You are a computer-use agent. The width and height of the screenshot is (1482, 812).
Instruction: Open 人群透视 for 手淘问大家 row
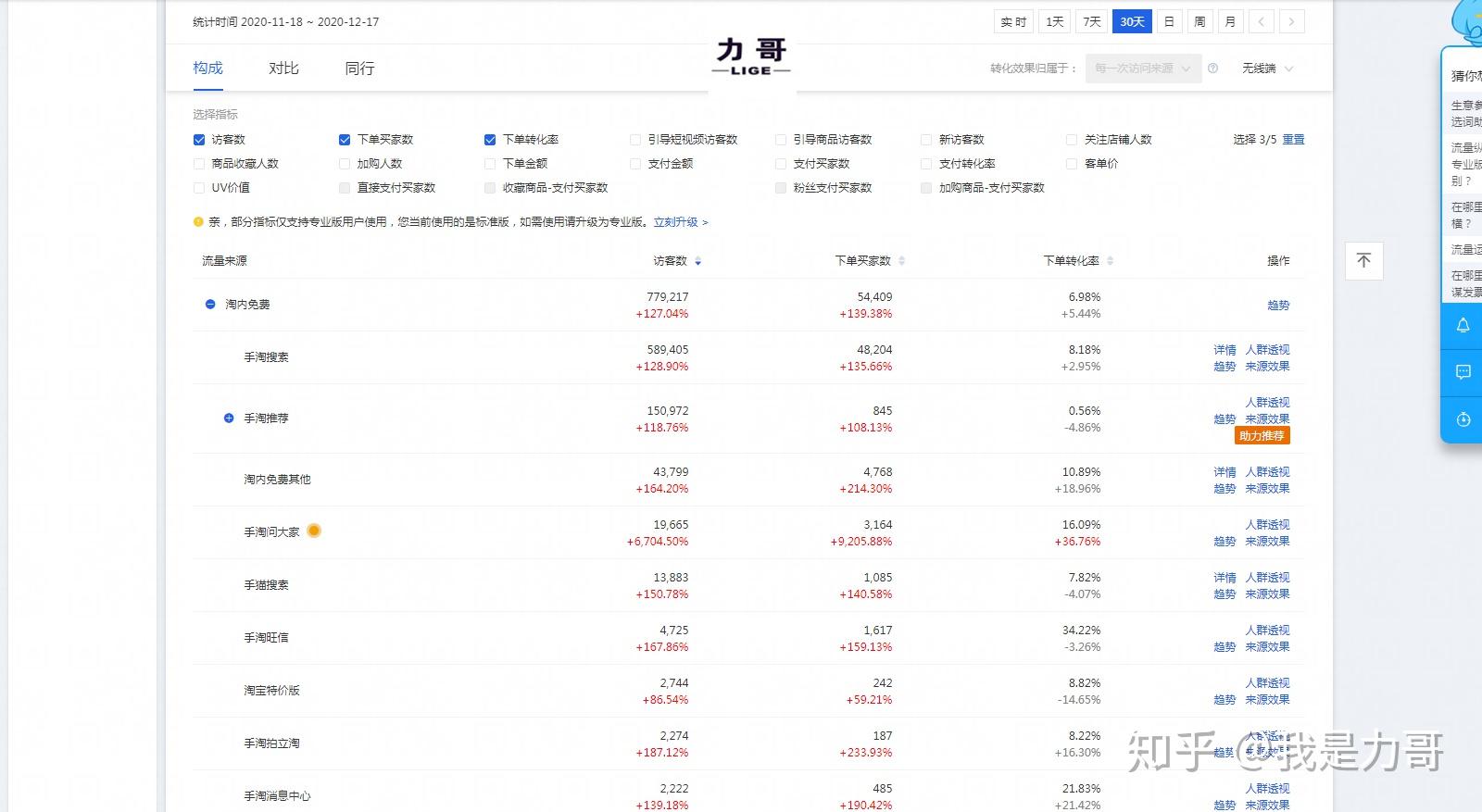1267,525
